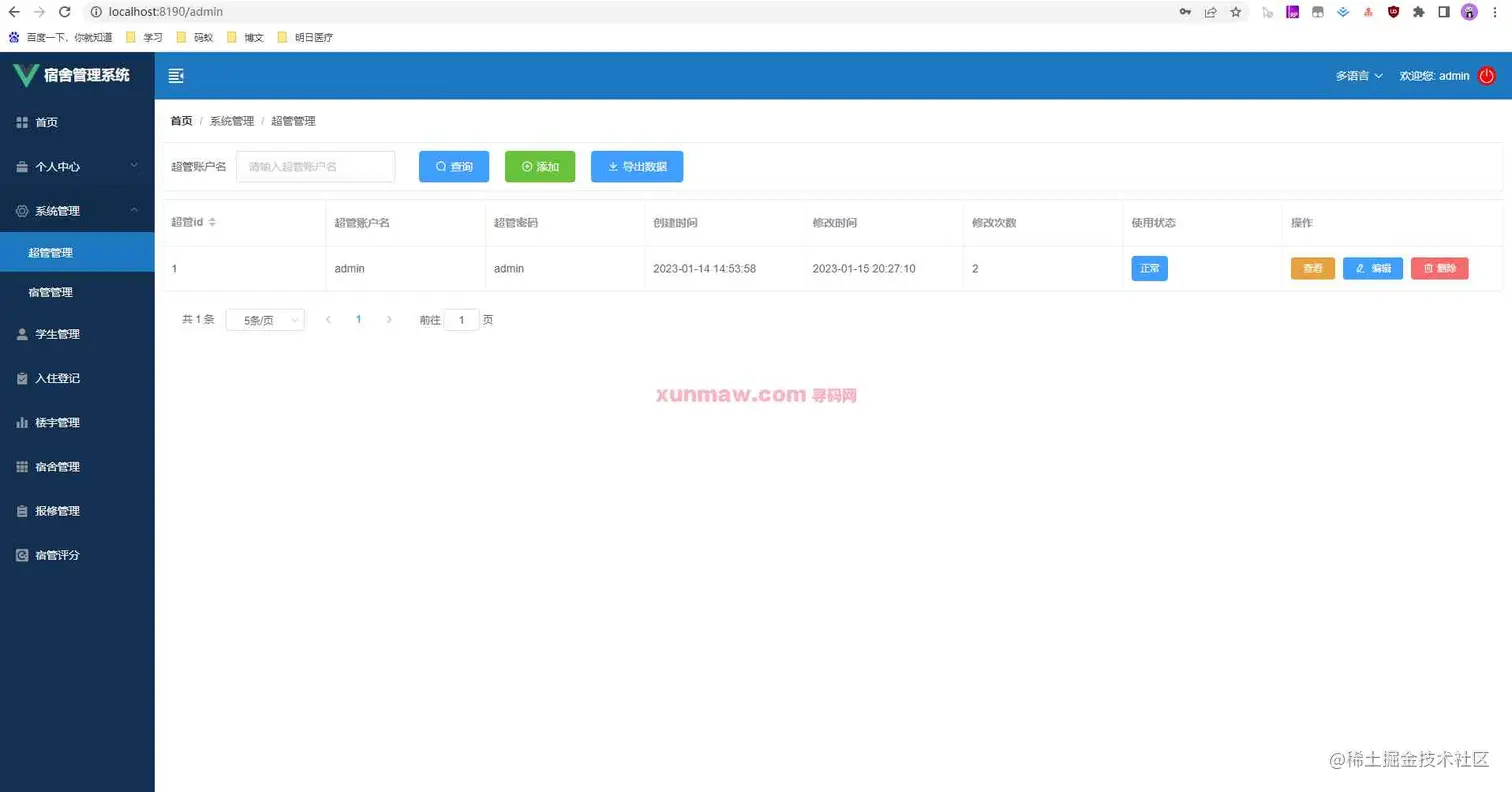Sort the table by the 超管id arrows
The height and width of the screenshot is (792, 1512).
point(212,222)
